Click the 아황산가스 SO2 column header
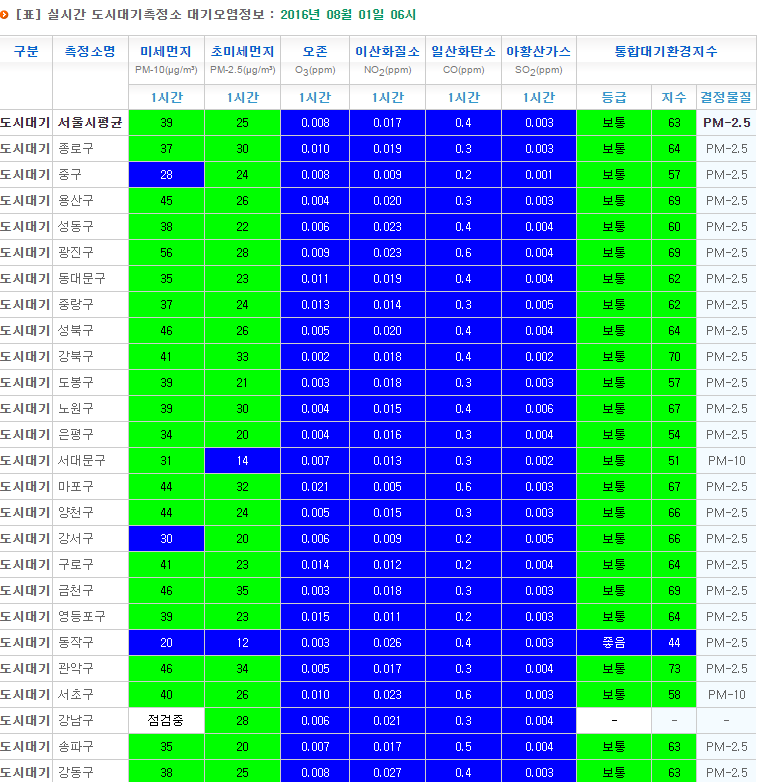Screen dimensions: 759x782 pyautogui.click(x=538, y=60)
